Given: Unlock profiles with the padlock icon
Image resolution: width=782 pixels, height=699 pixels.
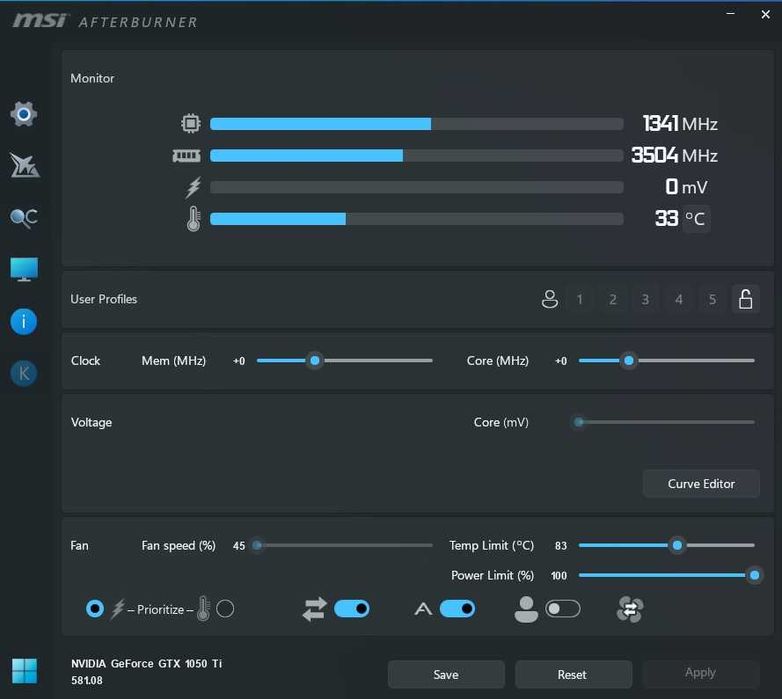Looking at the screenshot, I should tap(746, 299).
